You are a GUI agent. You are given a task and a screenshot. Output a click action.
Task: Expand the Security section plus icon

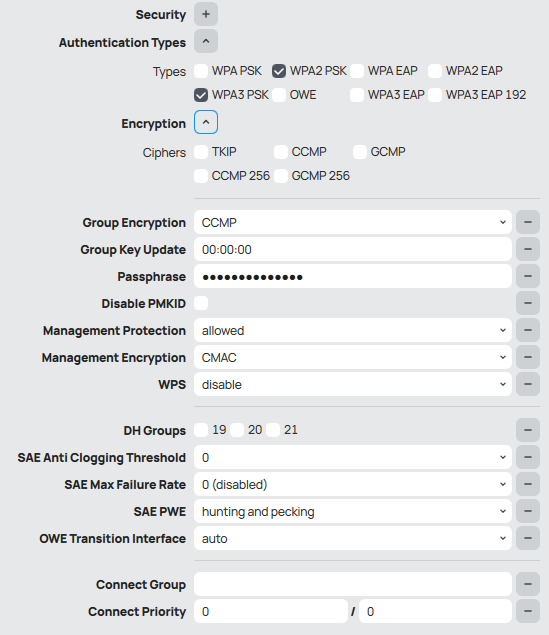click(x=206, y=14)
